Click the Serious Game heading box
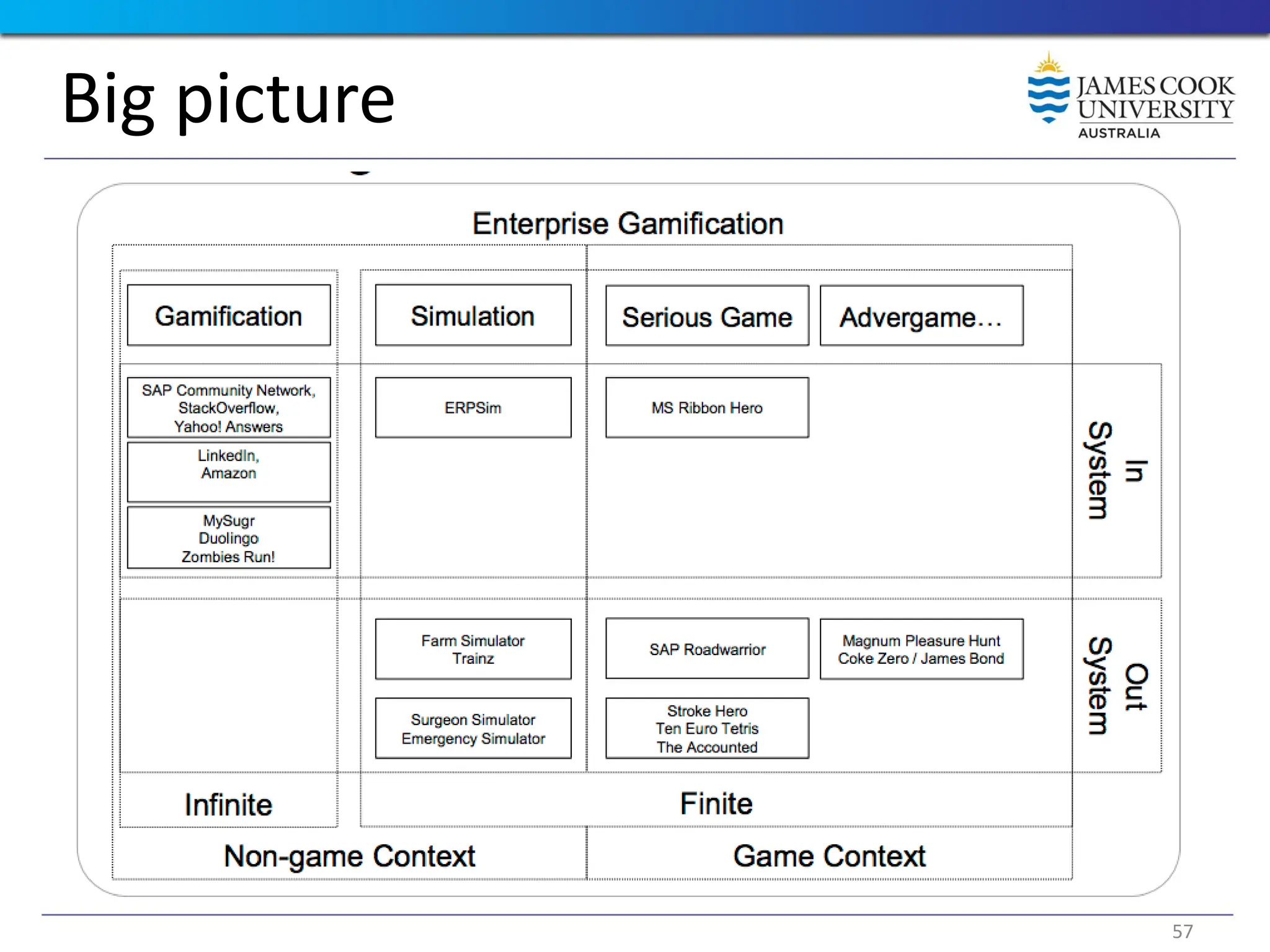 pyautogui.click(x=707, y=316)
